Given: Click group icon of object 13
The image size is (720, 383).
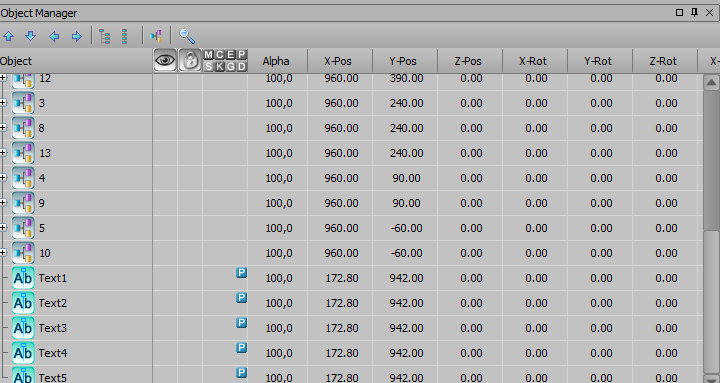Looking at the screenshot, I should coord(23,153).
